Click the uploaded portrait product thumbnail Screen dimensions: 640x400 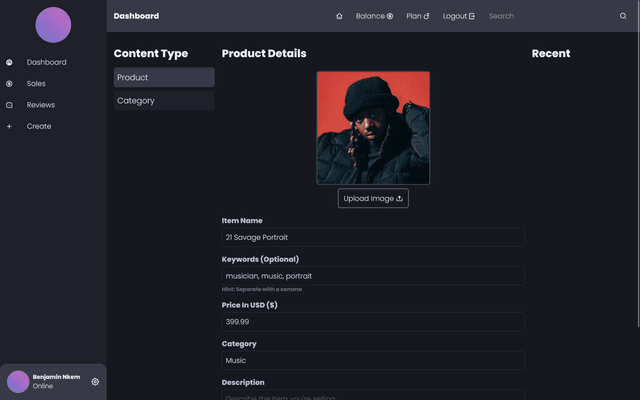pos(373,128)
